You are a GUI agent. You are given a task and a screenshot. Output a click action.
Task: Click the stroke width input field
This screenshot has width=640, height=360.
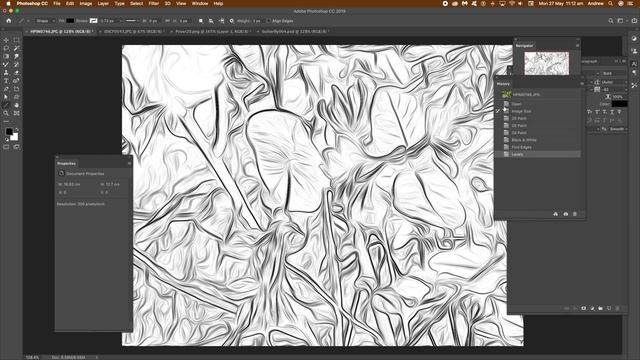coord(109,21)
